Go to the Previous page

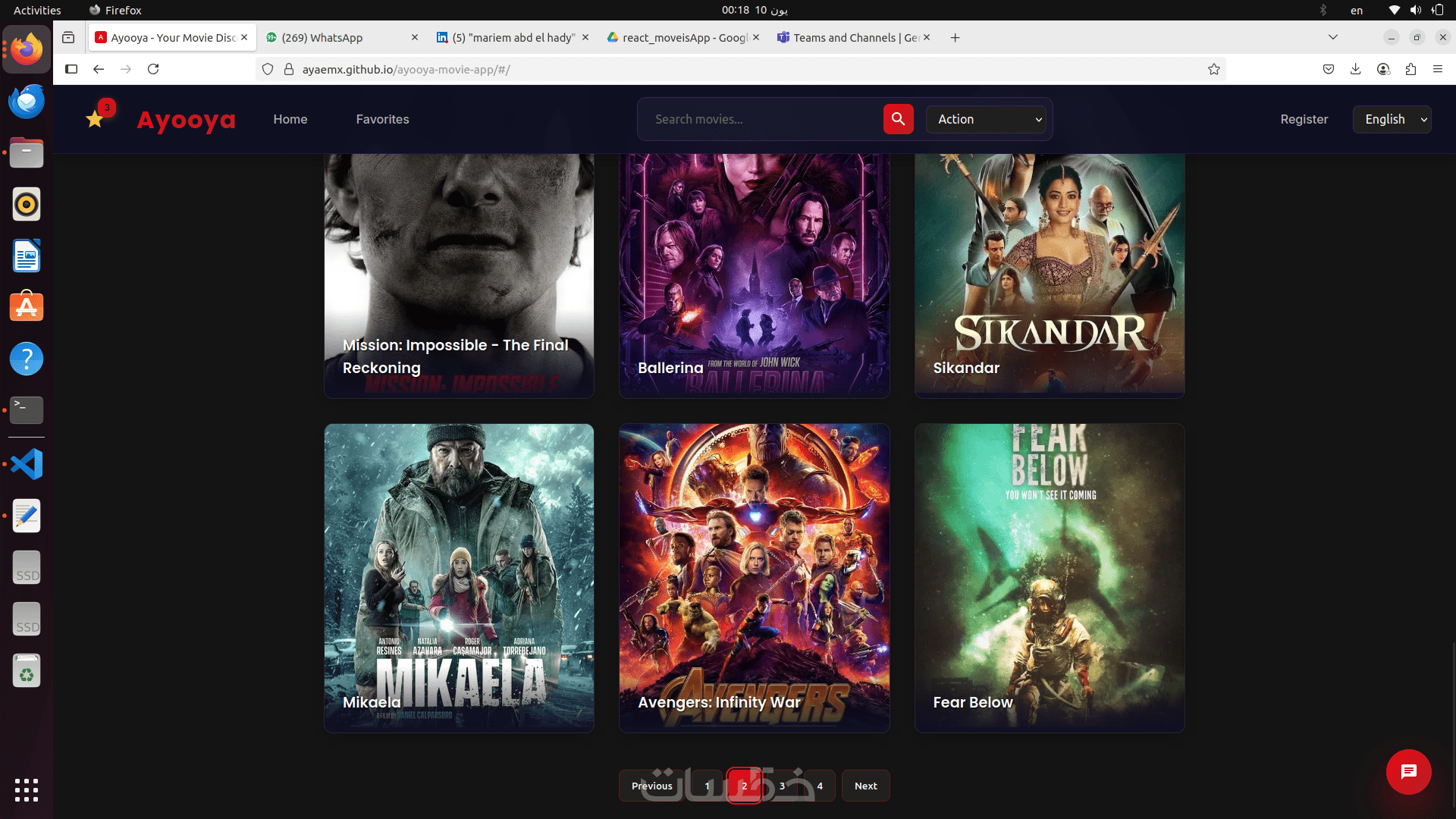click(x=651, y=786)
